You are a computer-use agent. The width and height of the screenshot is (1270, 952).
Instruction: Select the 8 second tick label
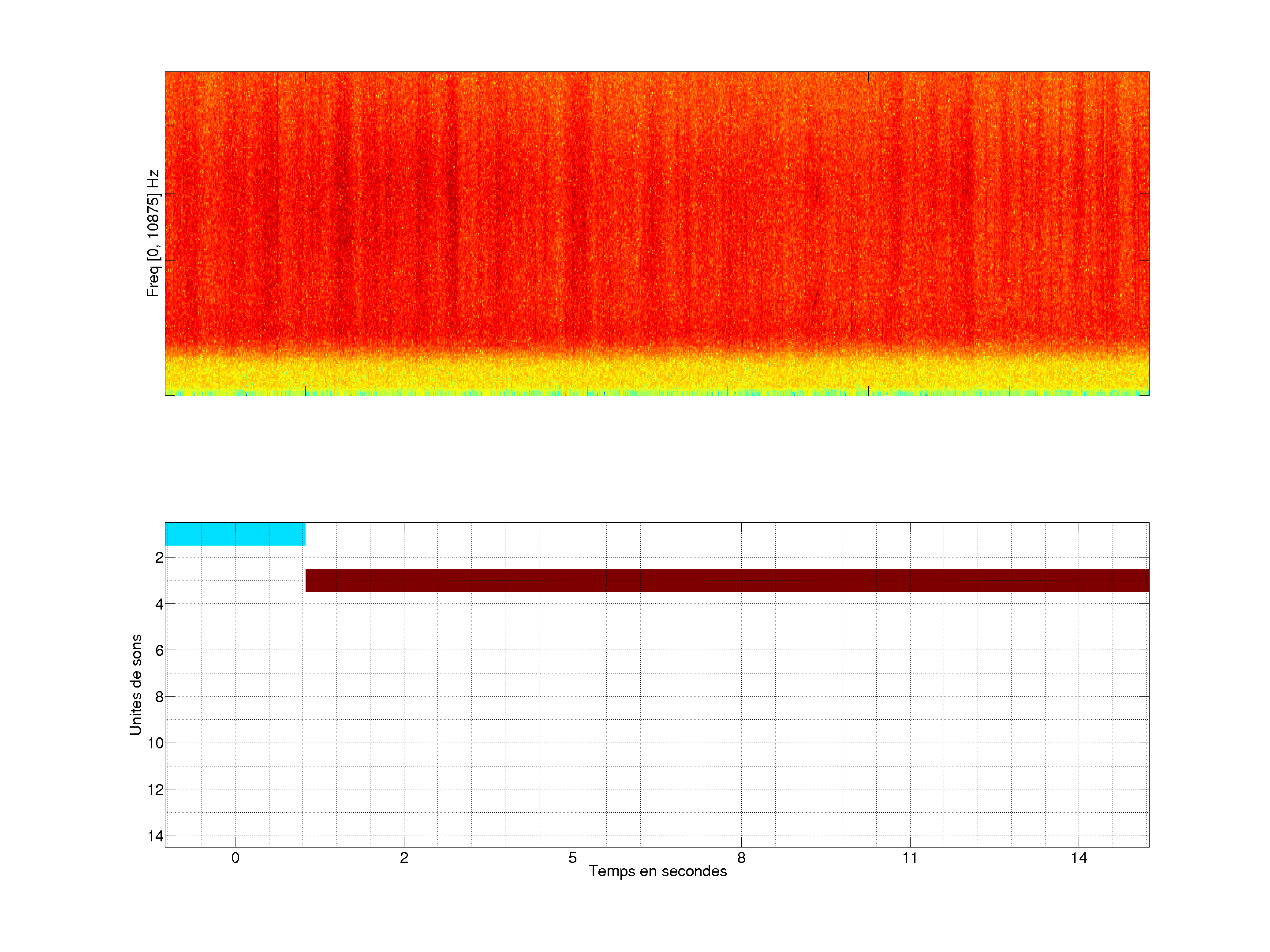click(x=741, y=858)
